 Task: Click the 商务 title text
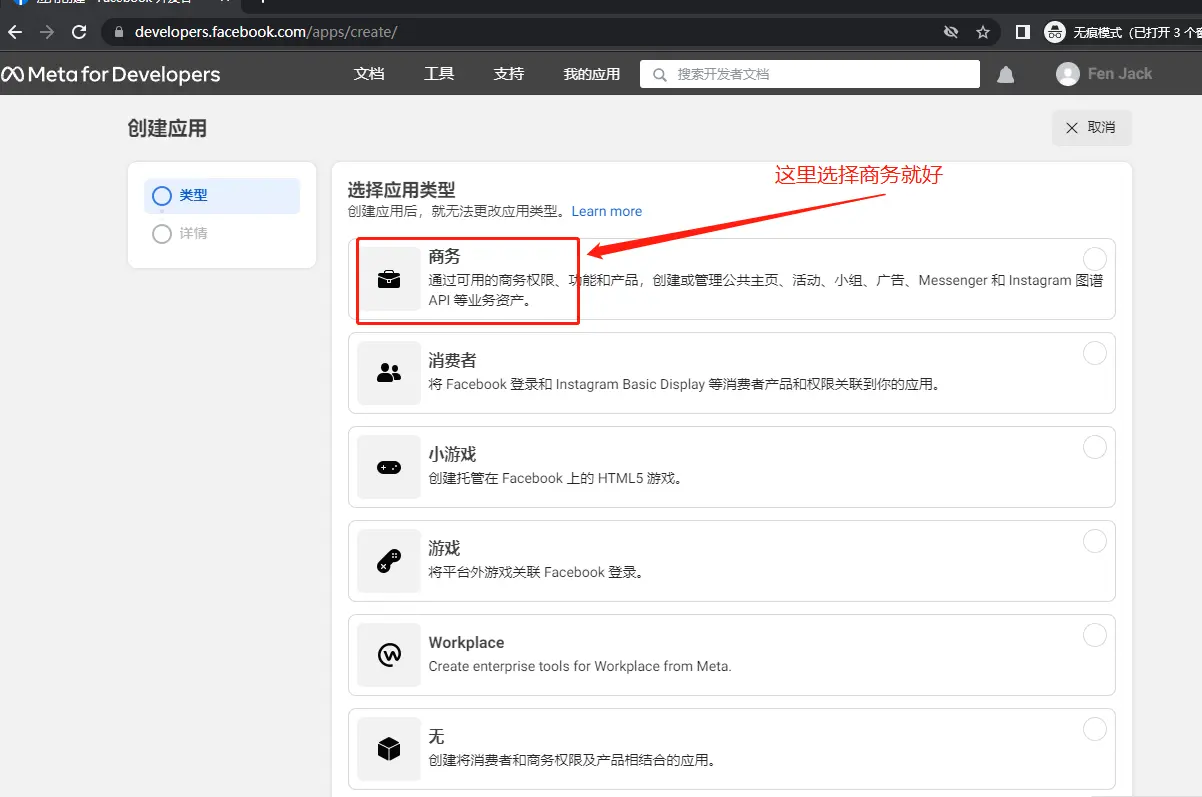(445, 257)
